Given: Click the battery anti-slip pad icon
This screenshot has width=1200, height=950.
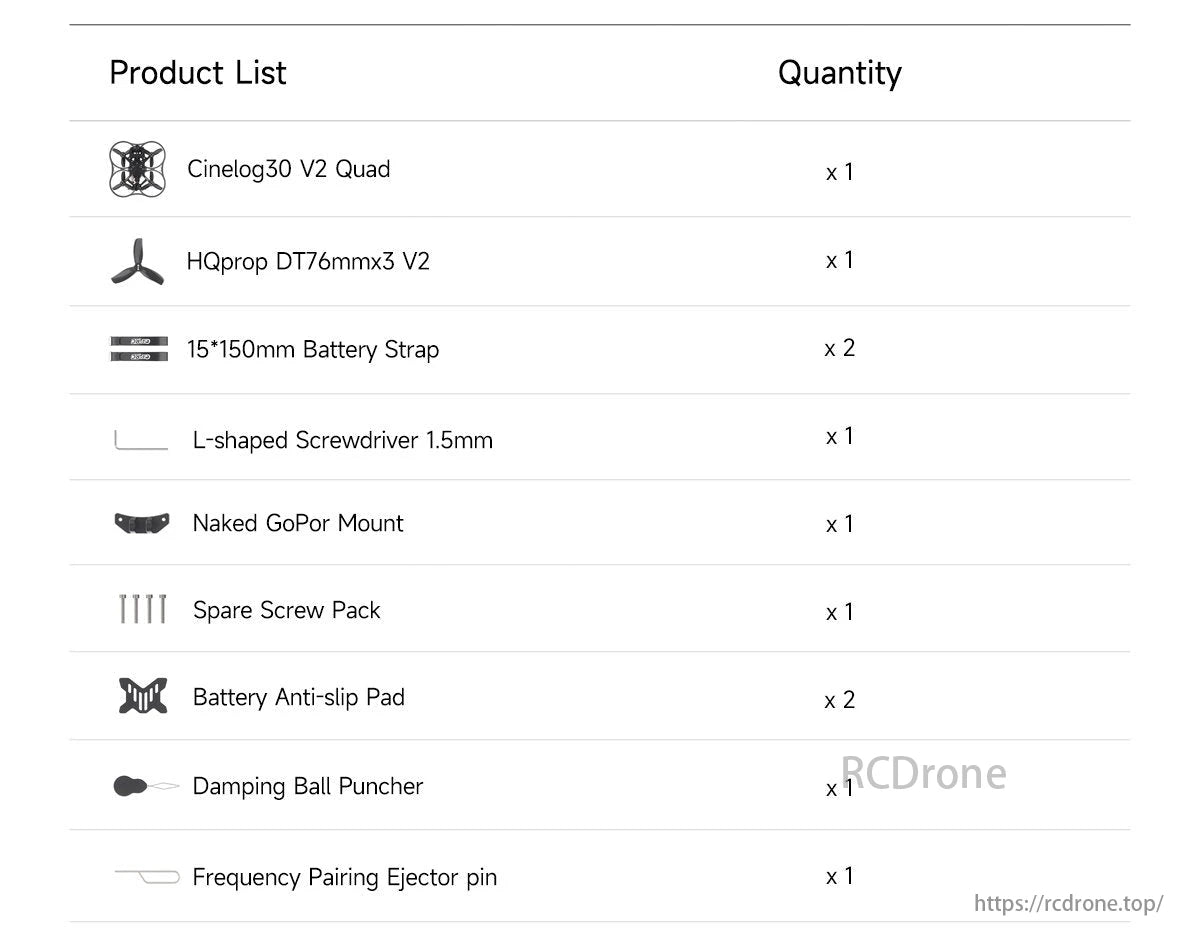Looking at the screenshot, I should pos(142,696).
